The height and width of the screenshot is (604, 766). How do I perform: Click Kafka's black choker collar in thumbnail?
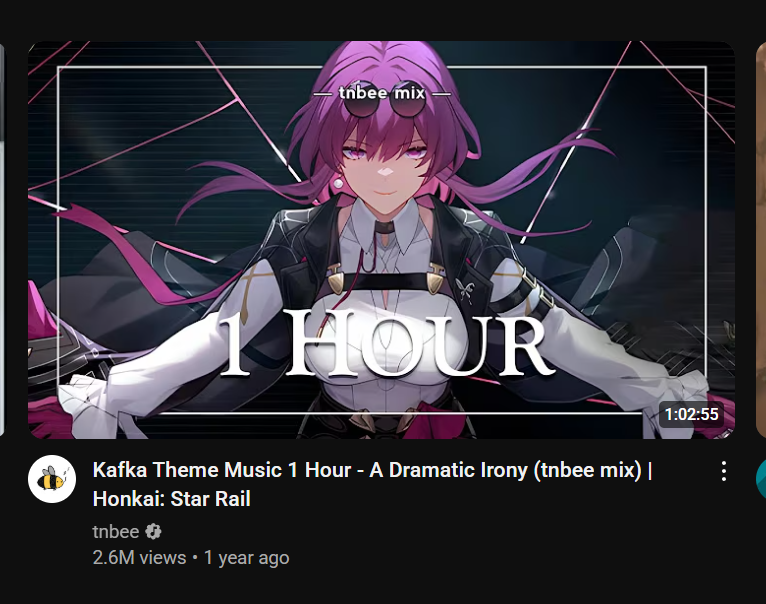pos(383,227)
